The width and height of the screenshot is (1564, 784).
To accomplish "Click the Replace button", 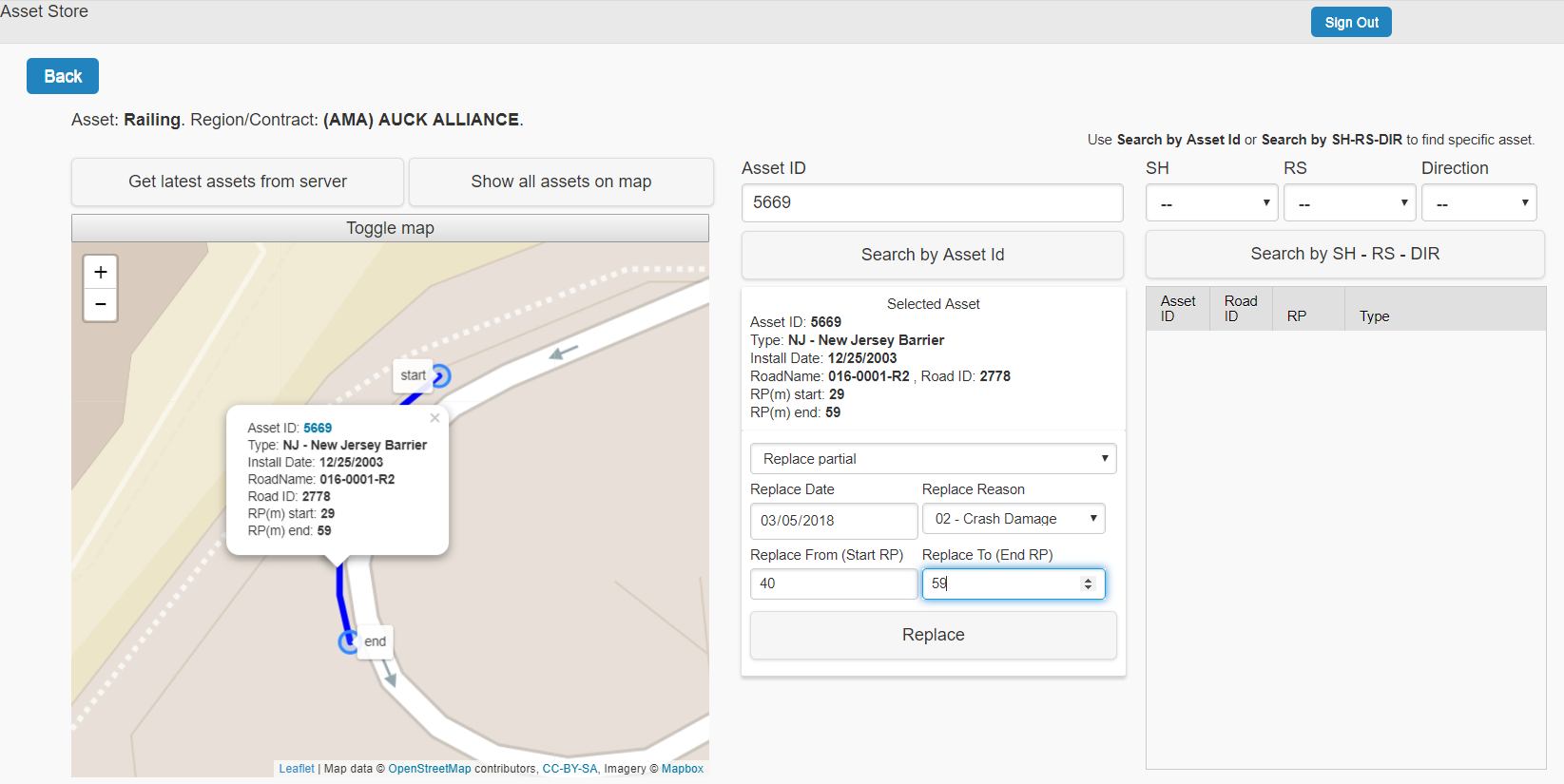I will [933, 635].
